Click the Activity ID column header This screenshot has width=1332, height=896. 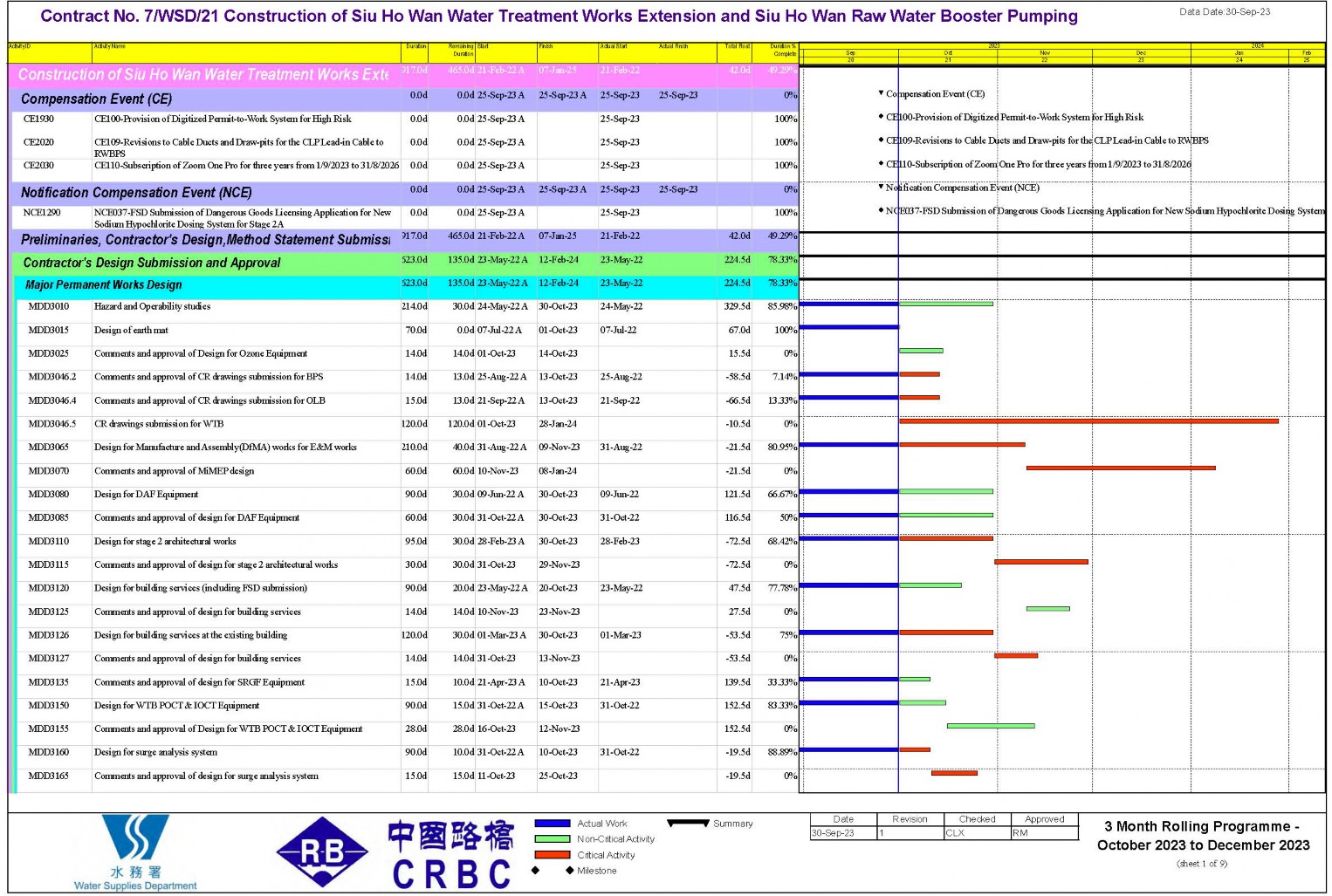(50, 51)
